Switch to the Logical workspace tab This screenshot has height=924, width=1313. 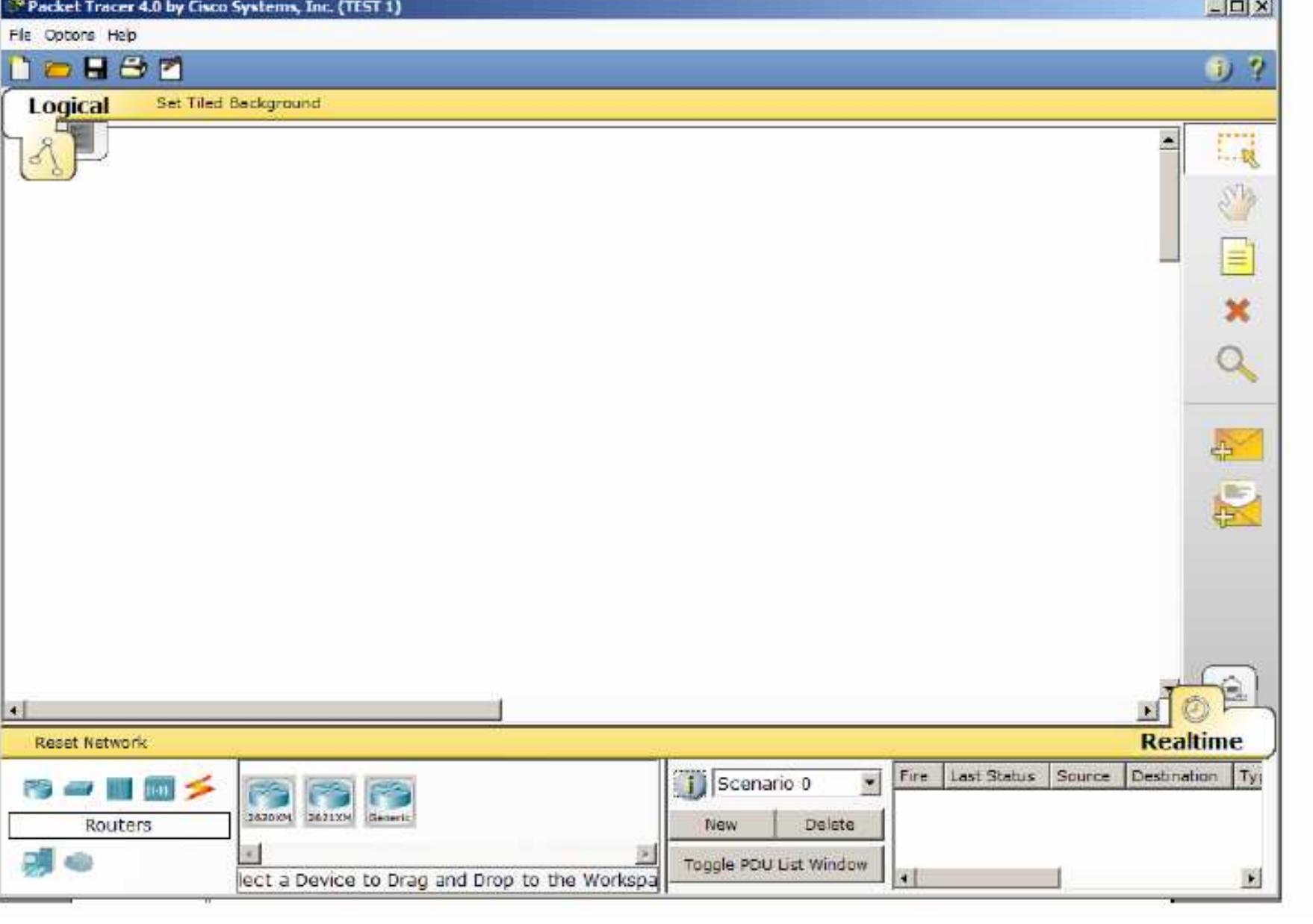click(x=68, y=105)
